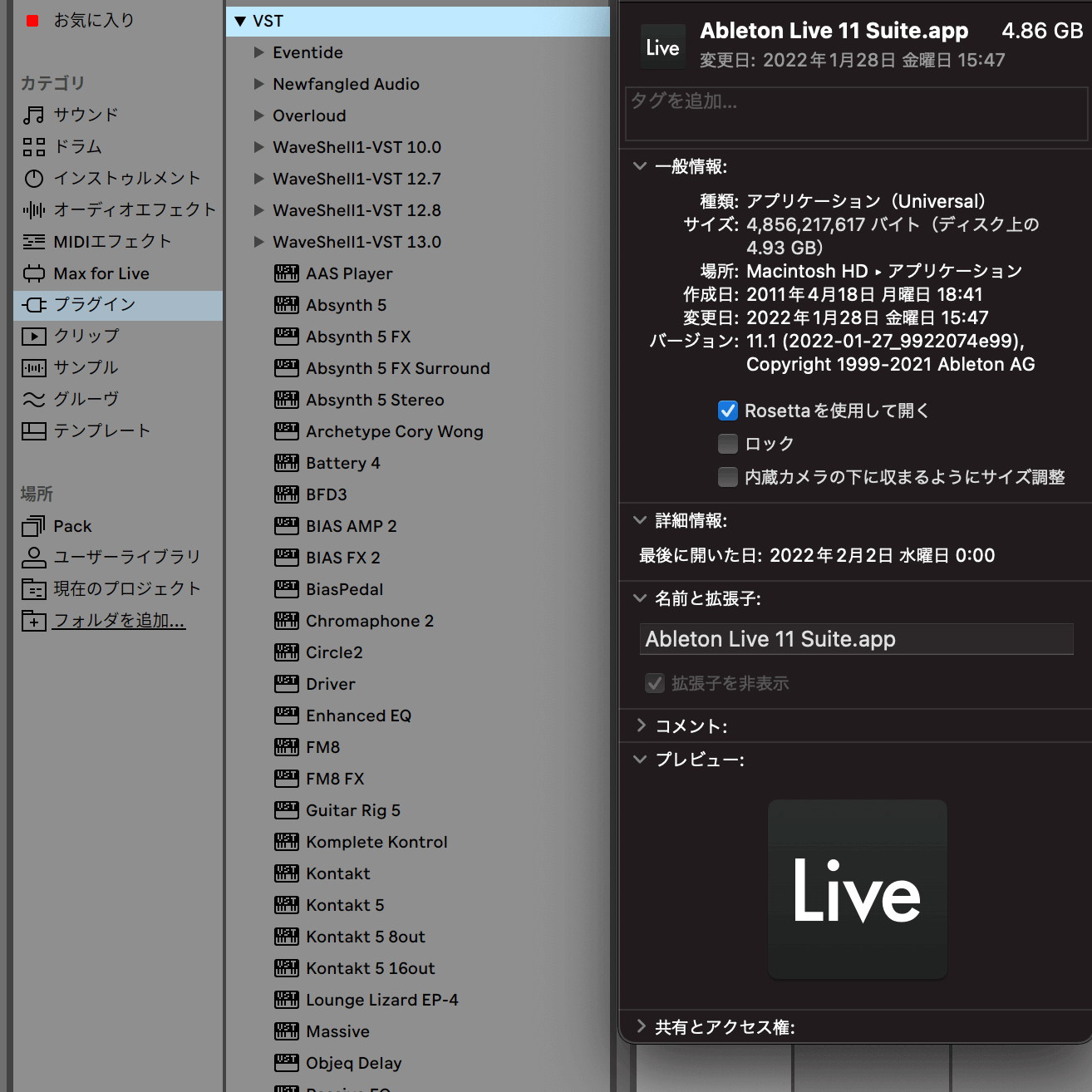Click the MIDIエフェクト category icon

pos(33,241)
